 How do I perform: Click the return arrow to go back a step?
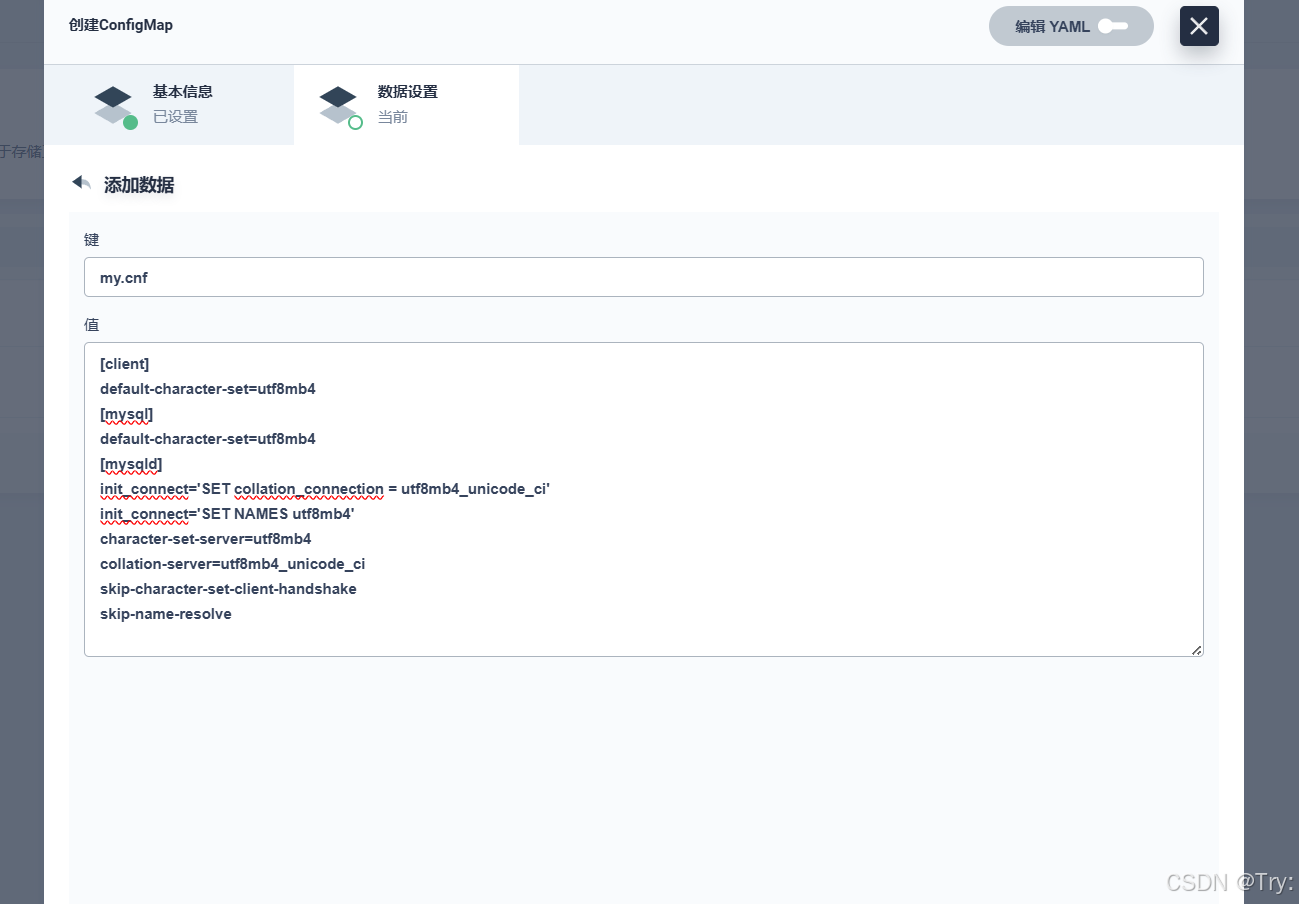(x=81, y=182)
